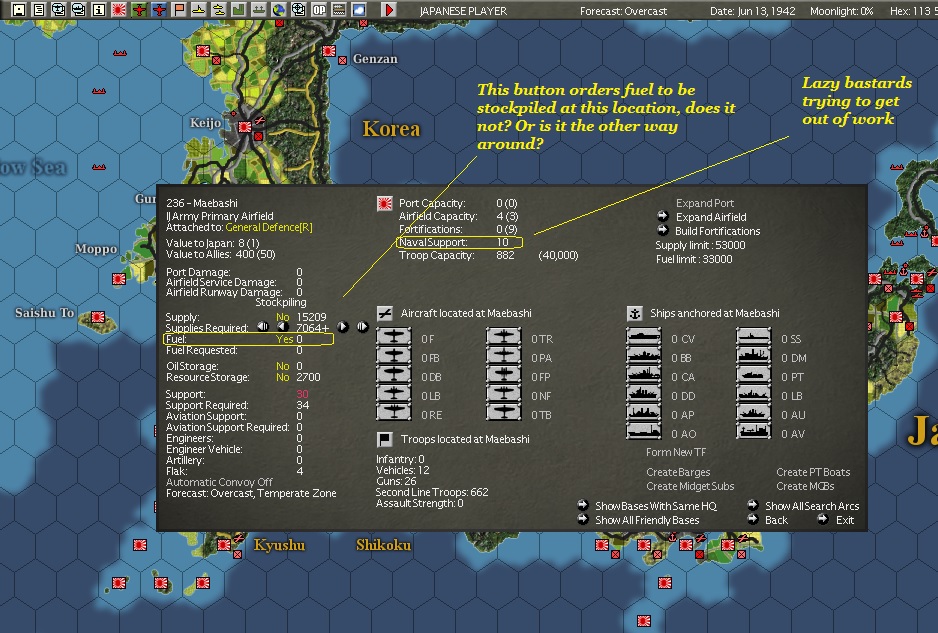Click 'Create Midget Subs'
The image size is (938, 633).
point(690,486)
